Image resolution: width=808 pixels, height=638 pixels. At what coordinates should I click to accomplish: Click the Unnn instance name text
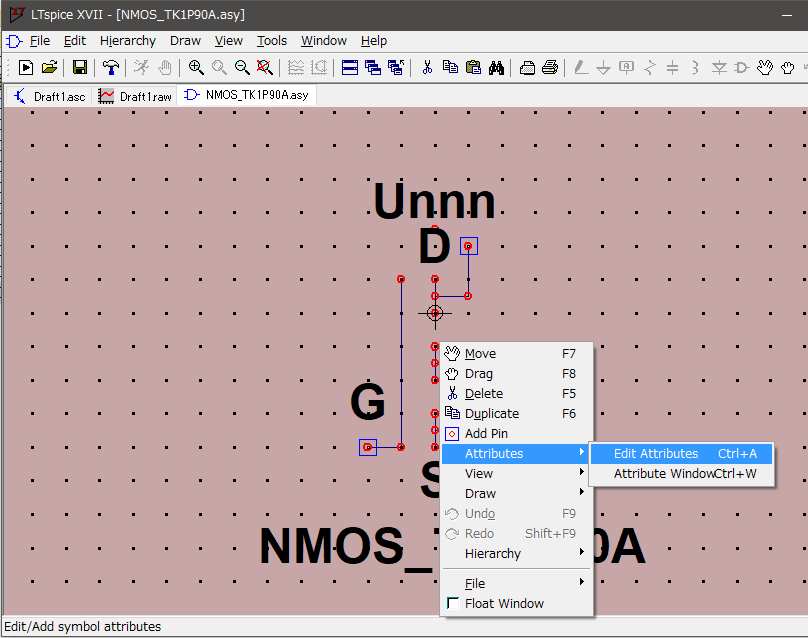[x=434, y=201]
